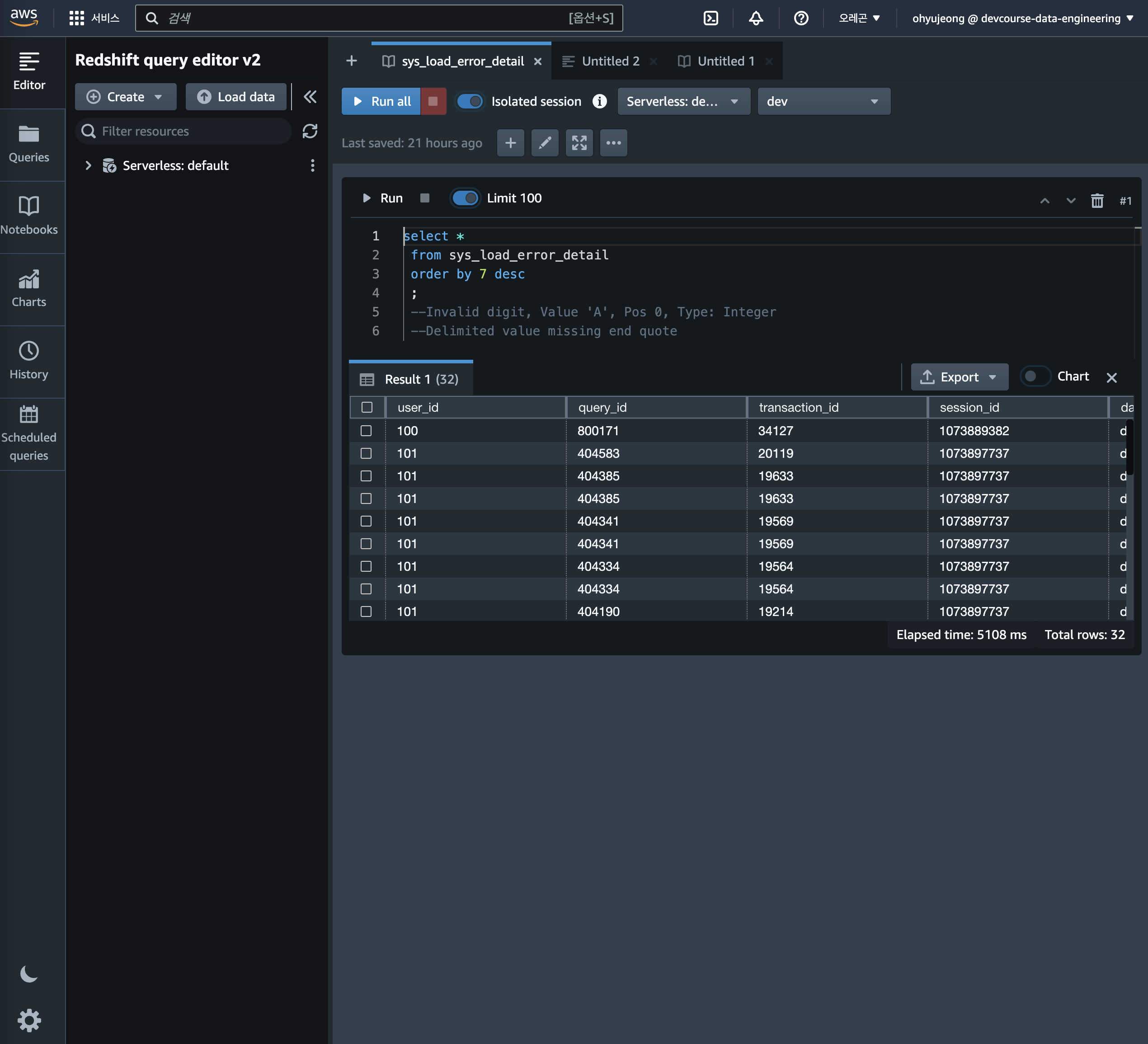Viewport: 1148px width, 1044px height.
Task: Close the sys_load_error_detail tab
Action: [537, 61]
